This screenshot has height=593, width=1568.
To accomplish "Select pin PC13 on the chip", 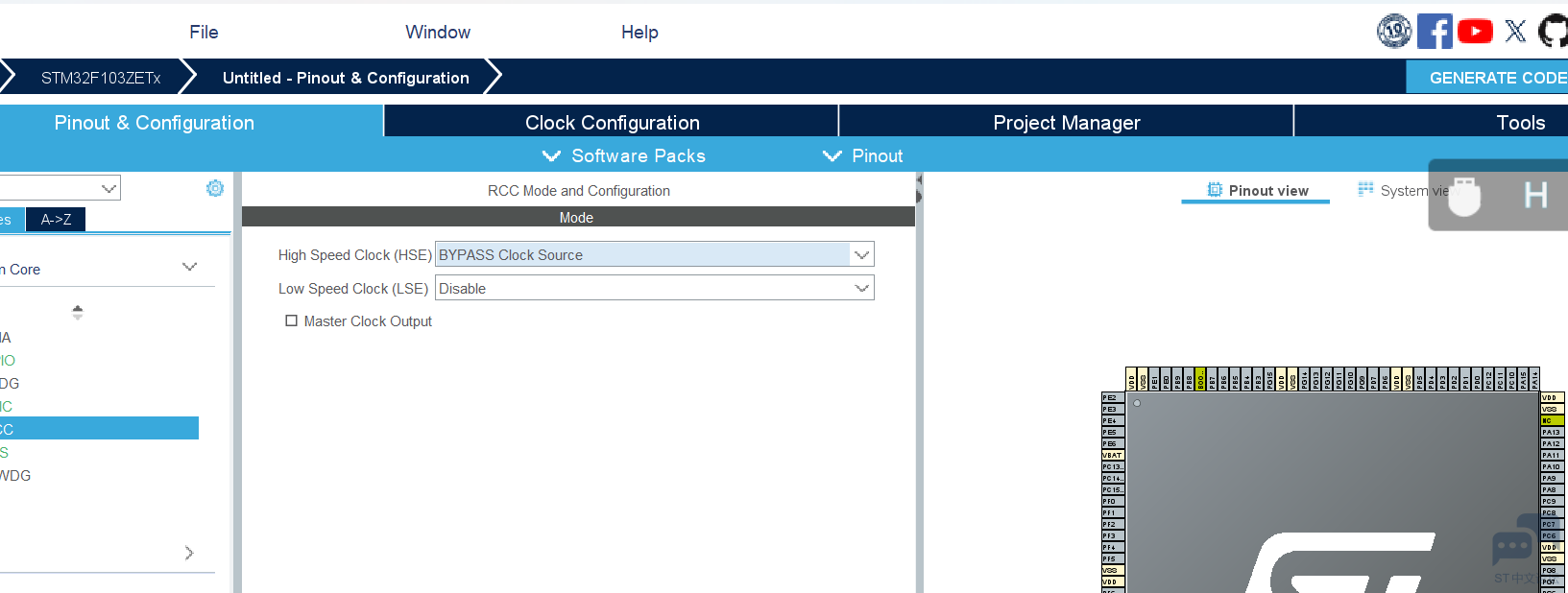I will [1113, 466].
